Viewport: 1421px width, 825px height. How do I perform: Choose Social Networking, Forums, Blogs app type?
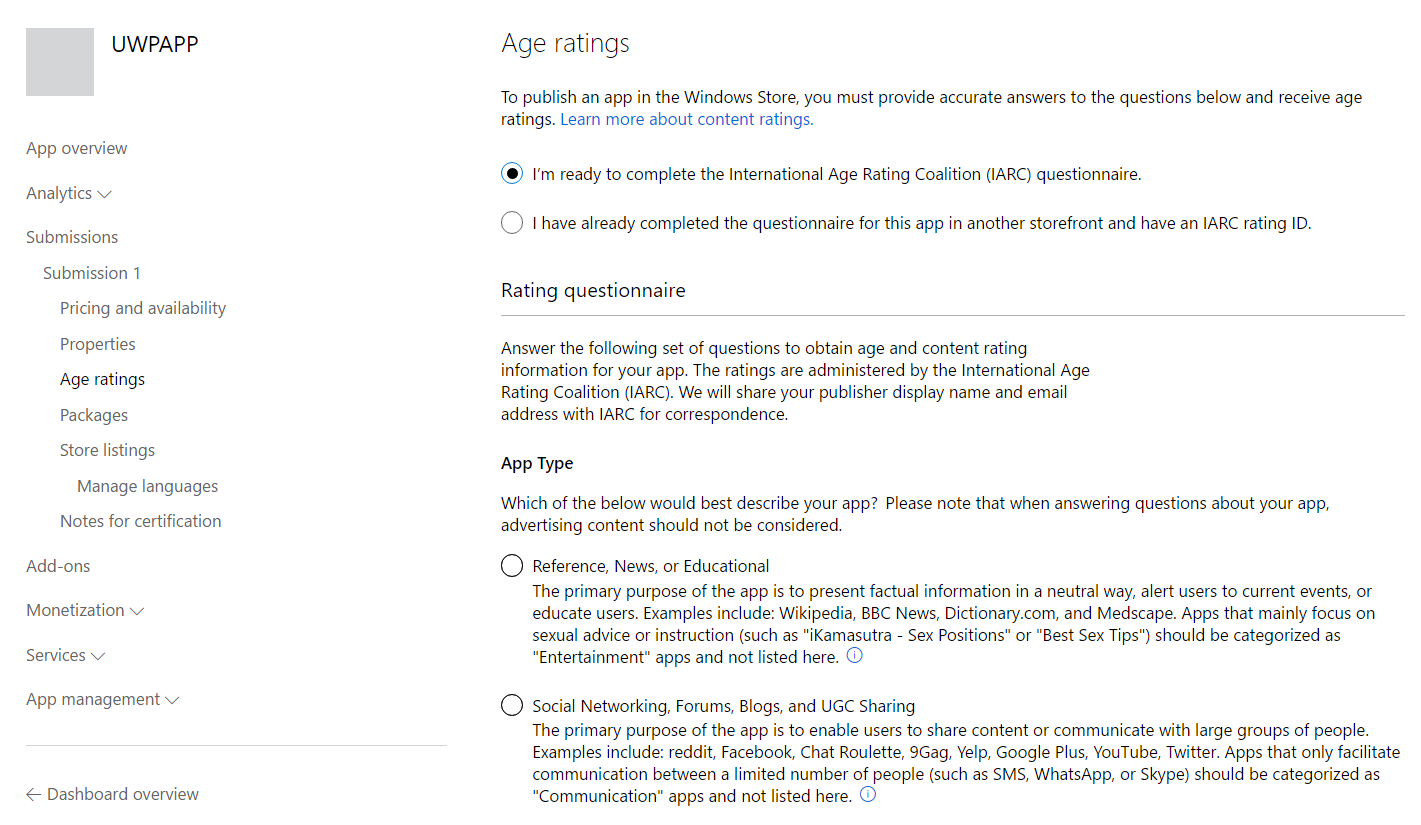512,706
